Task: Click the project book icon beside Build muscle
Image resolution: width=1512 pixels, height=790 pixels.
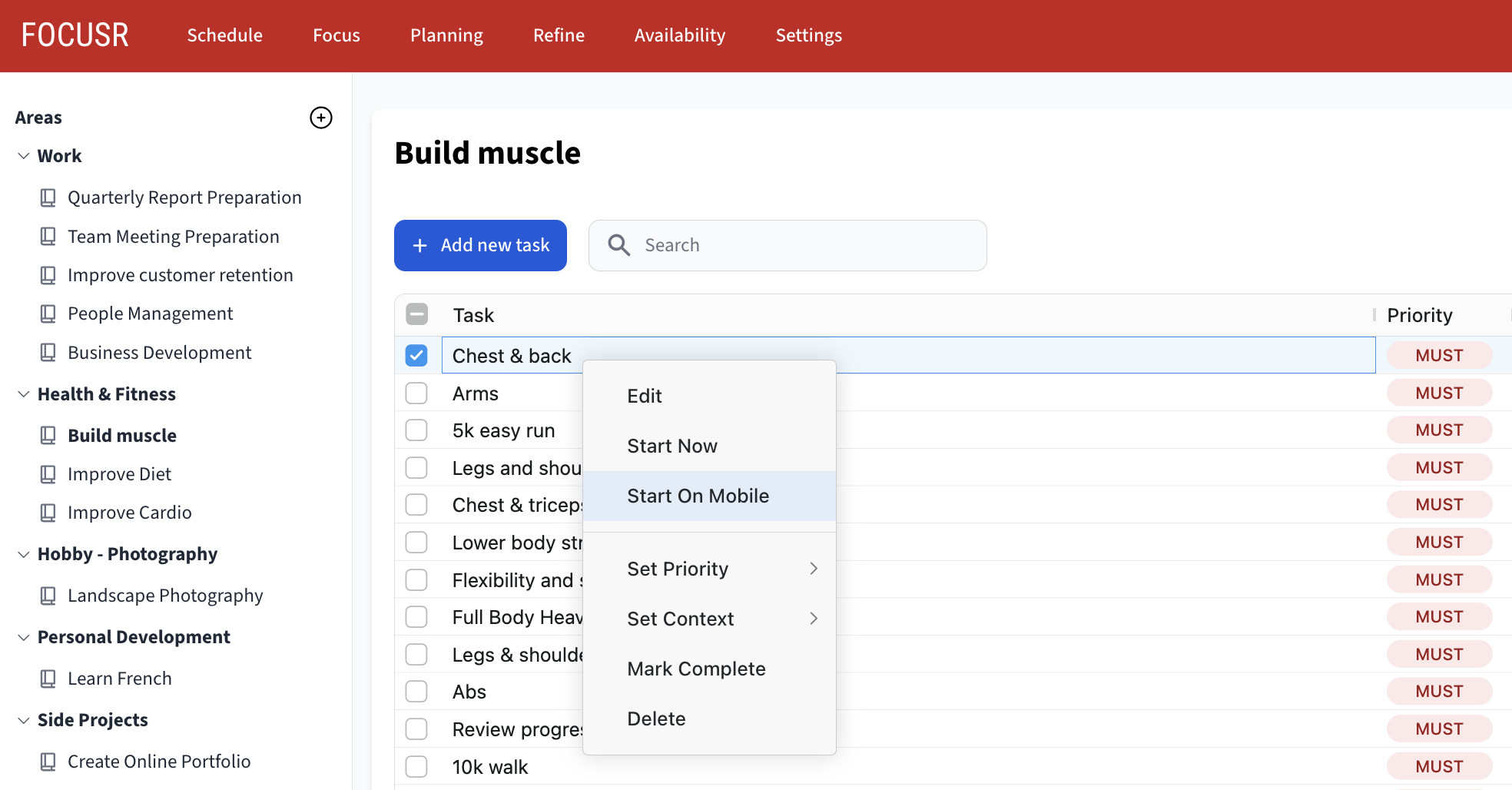Action: [x=48, y=435]
